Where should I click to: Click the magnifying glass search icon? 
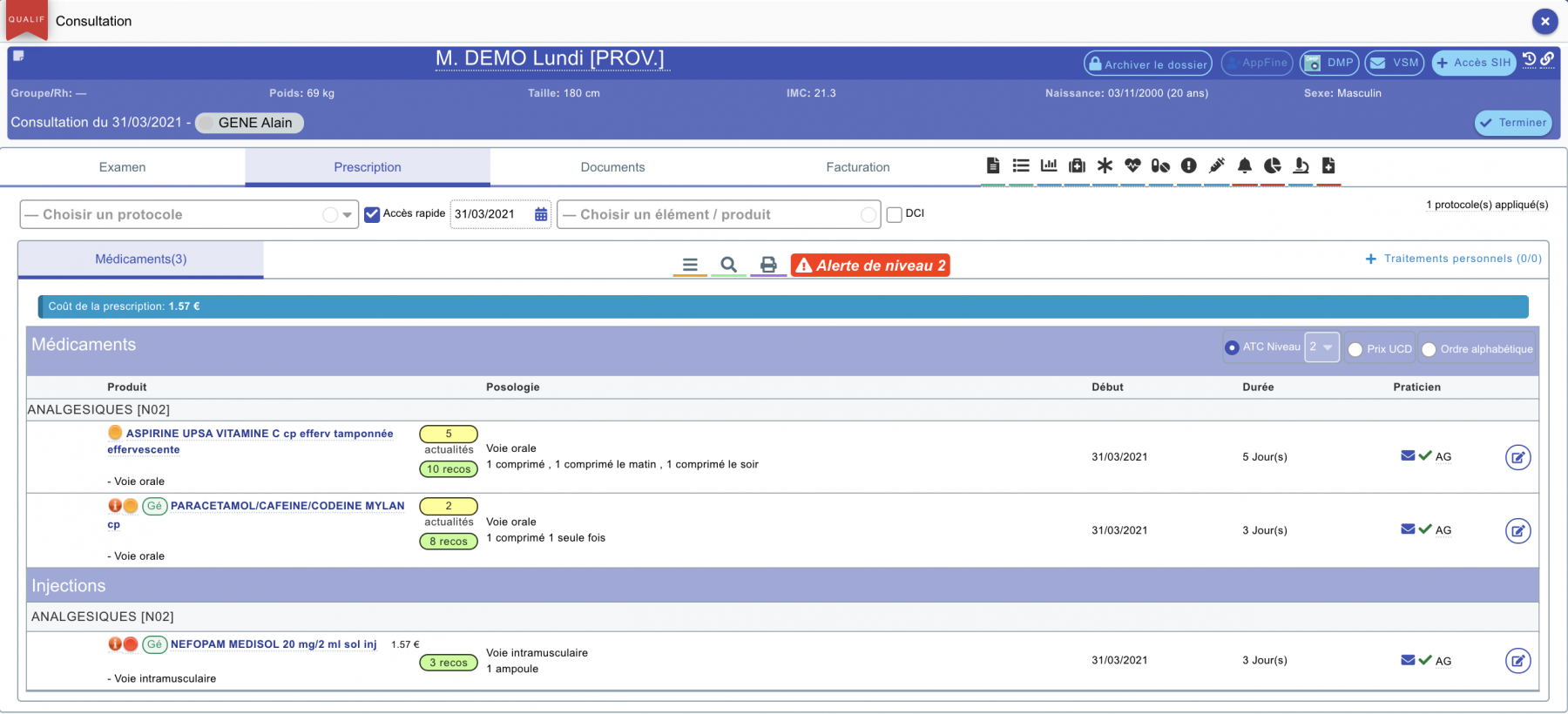click(728, 265)
